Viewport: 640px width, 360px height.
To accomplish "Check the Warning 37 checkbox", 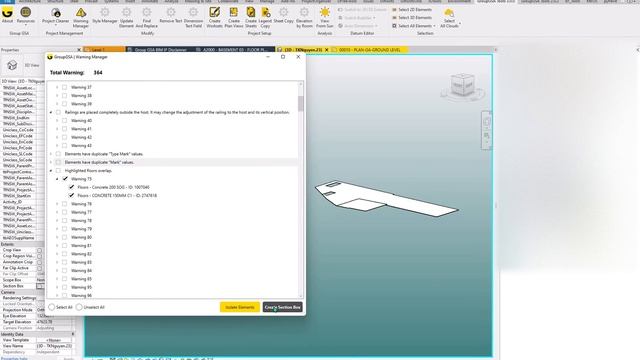I will [64, 87].
